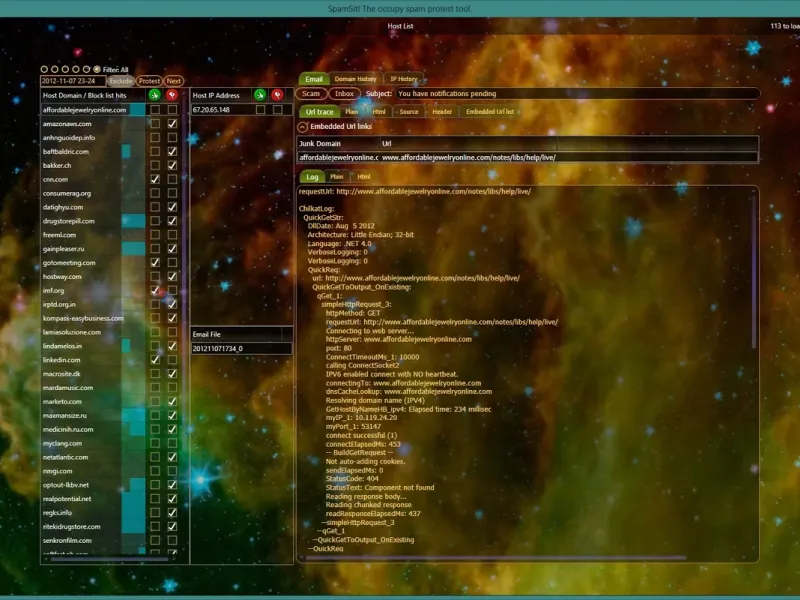Viewport: 800px width, 600px height.
Task: Open Html tab in the Log tab row
Action: [x=364, y=177]
